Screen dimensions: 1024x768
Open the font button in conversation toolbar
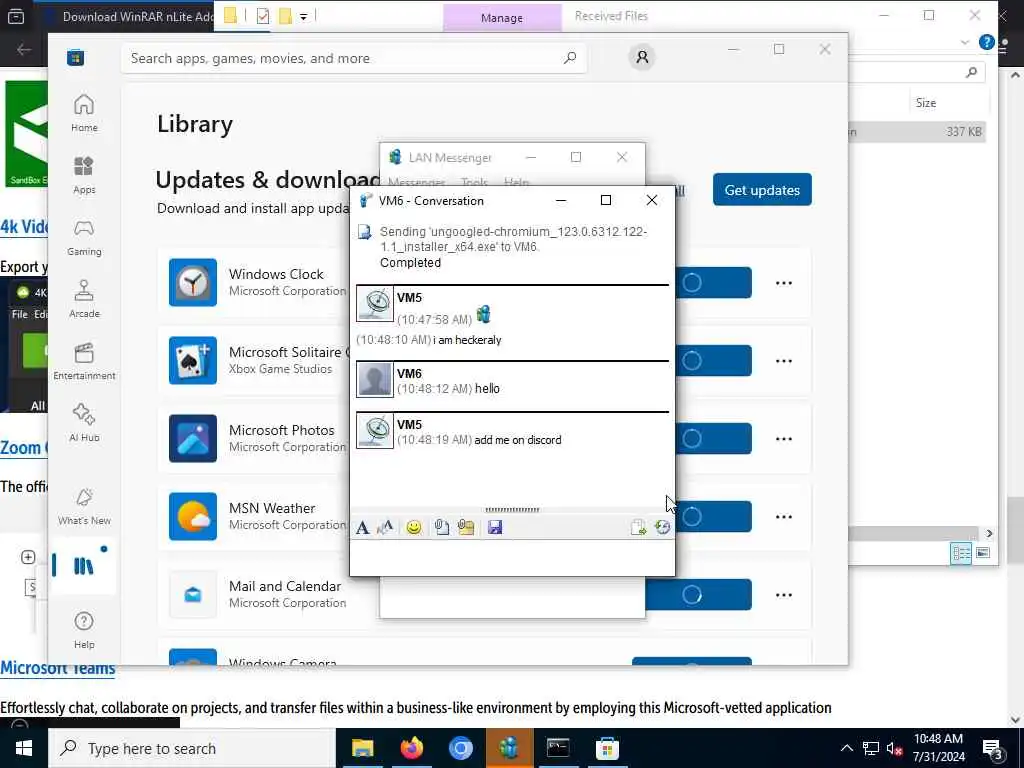[x=362, y=528]
